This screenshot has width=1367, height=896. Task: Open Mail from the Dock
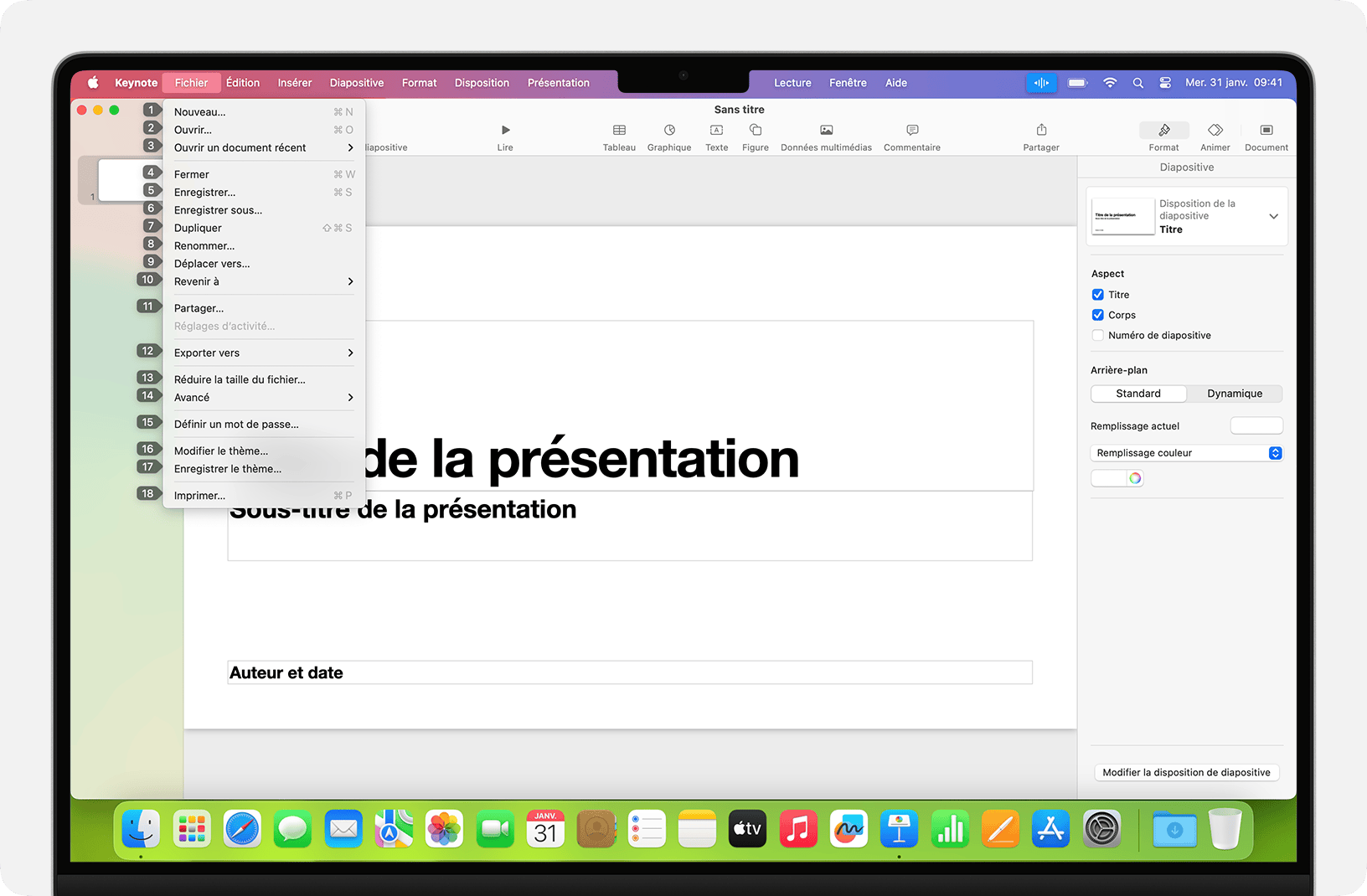click(343, 830)
